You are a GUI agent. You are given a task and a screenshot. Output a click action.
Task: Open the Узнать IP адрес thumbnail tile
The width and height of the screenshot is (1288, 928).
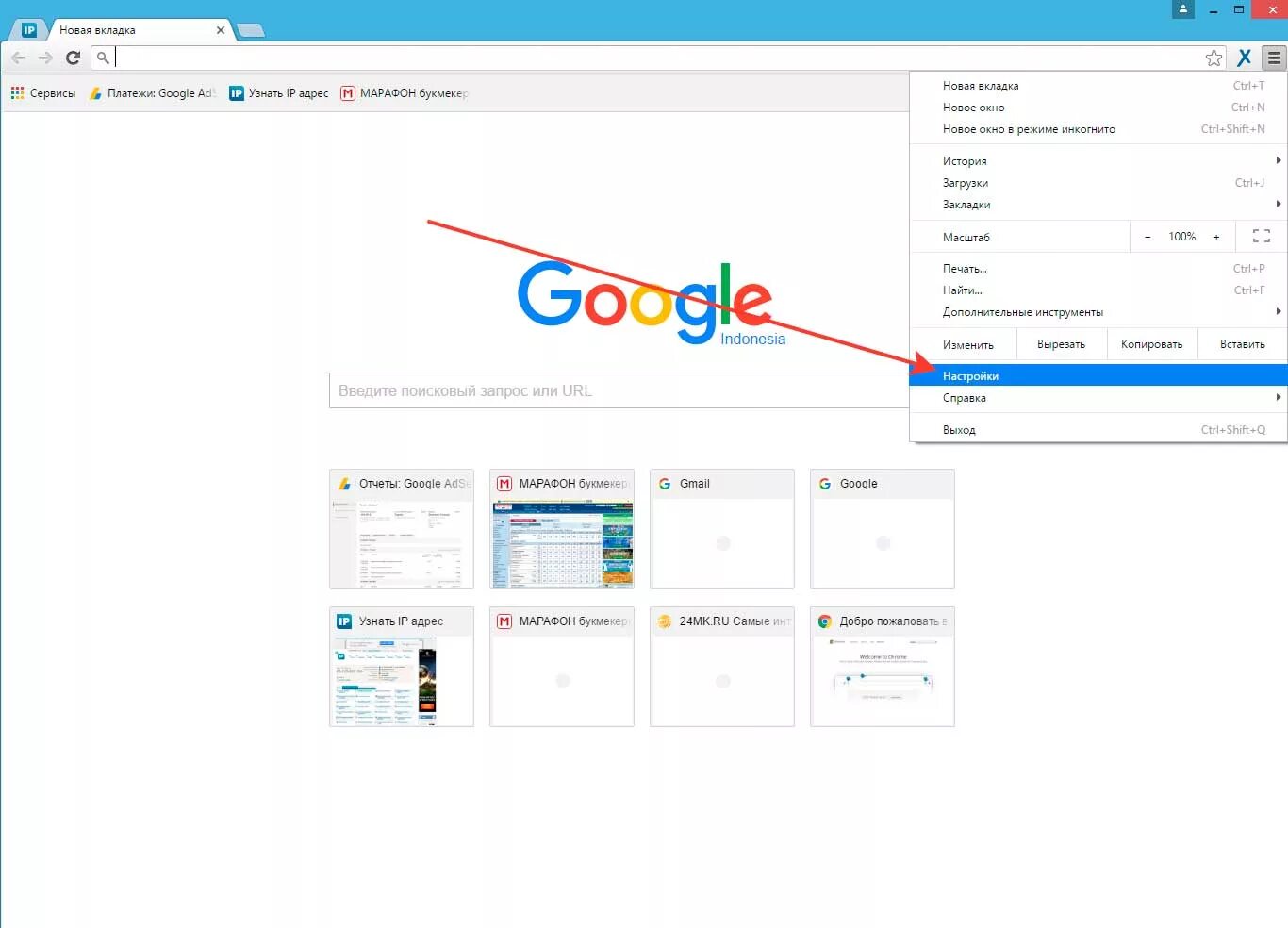click(x=402, y=667)
